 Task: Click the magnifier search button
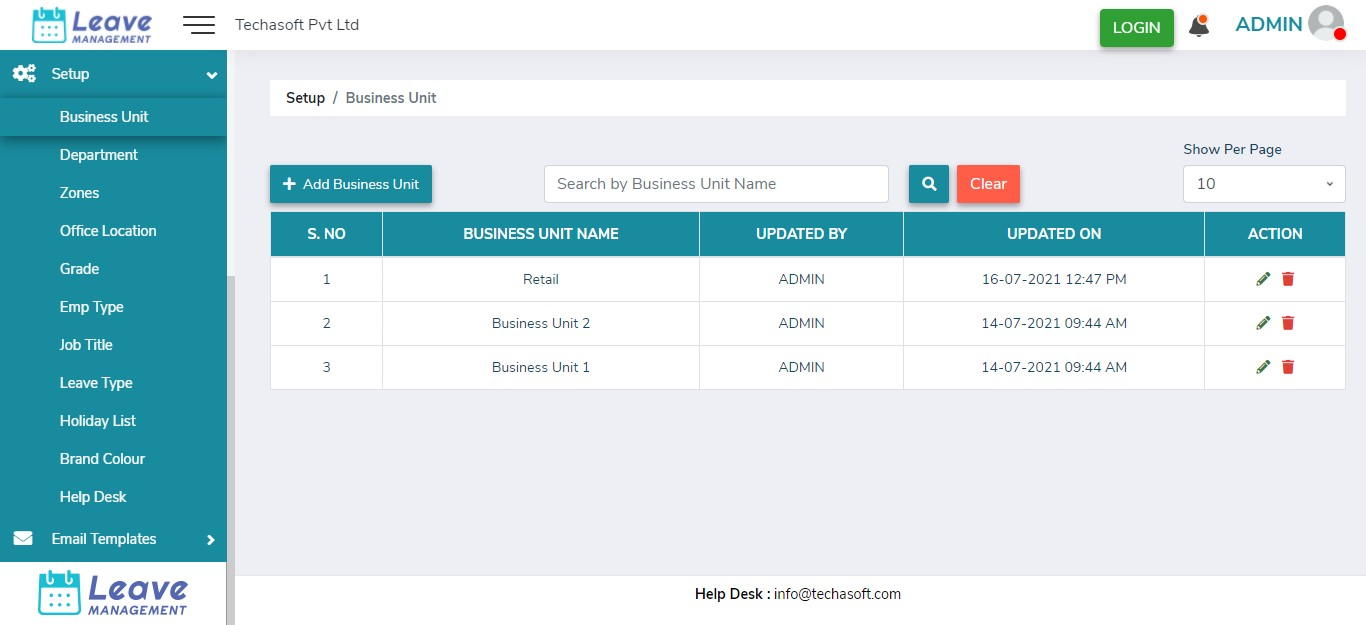tap(928, 184)
